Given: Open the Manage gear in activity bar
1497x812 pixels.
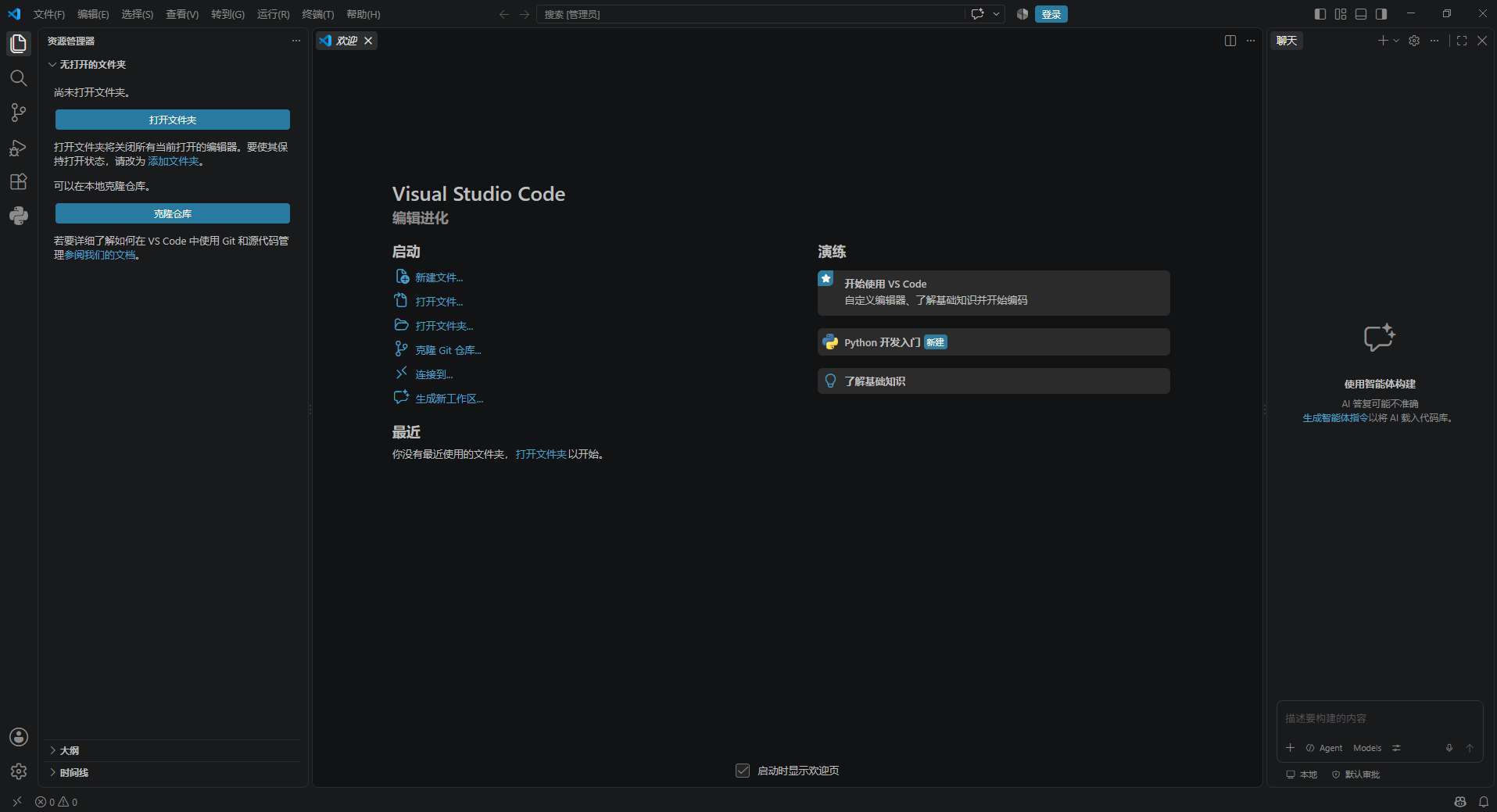Looking at the screenshot, I should tap(19, 771).
